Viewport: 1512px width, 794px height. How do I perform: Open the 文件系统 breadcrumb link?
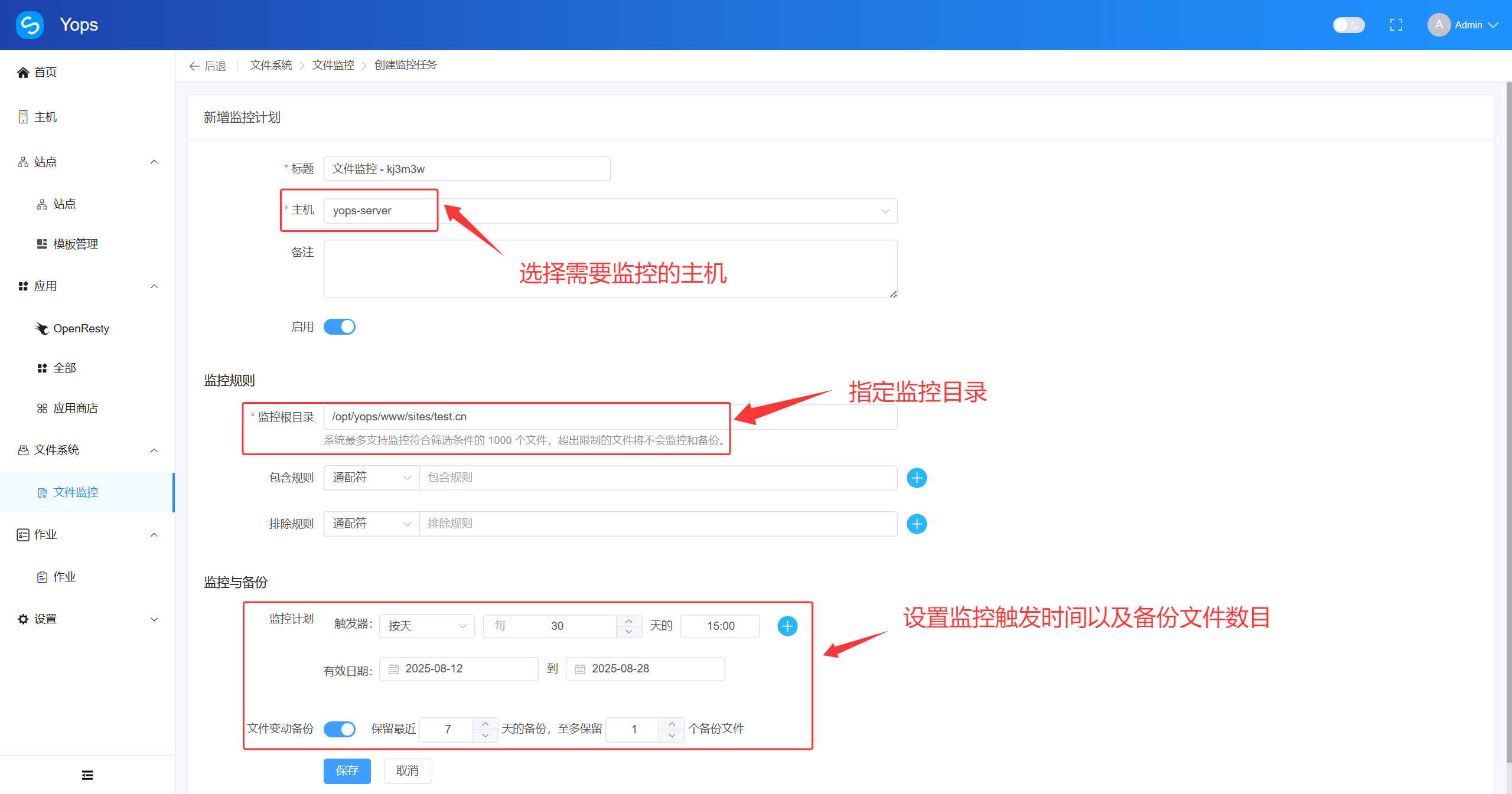point(271,65)
